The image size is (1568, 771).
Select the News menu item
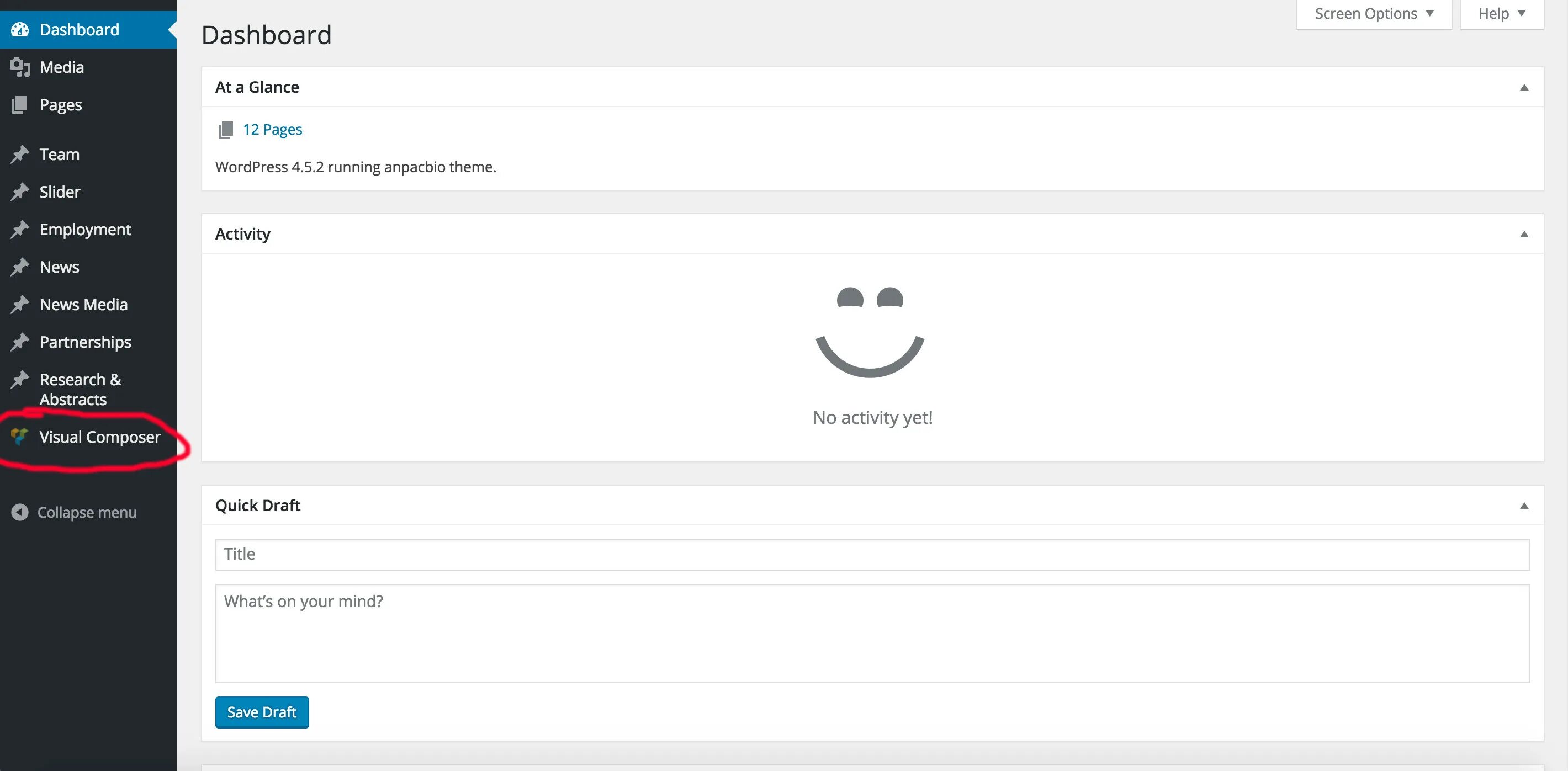59,266
